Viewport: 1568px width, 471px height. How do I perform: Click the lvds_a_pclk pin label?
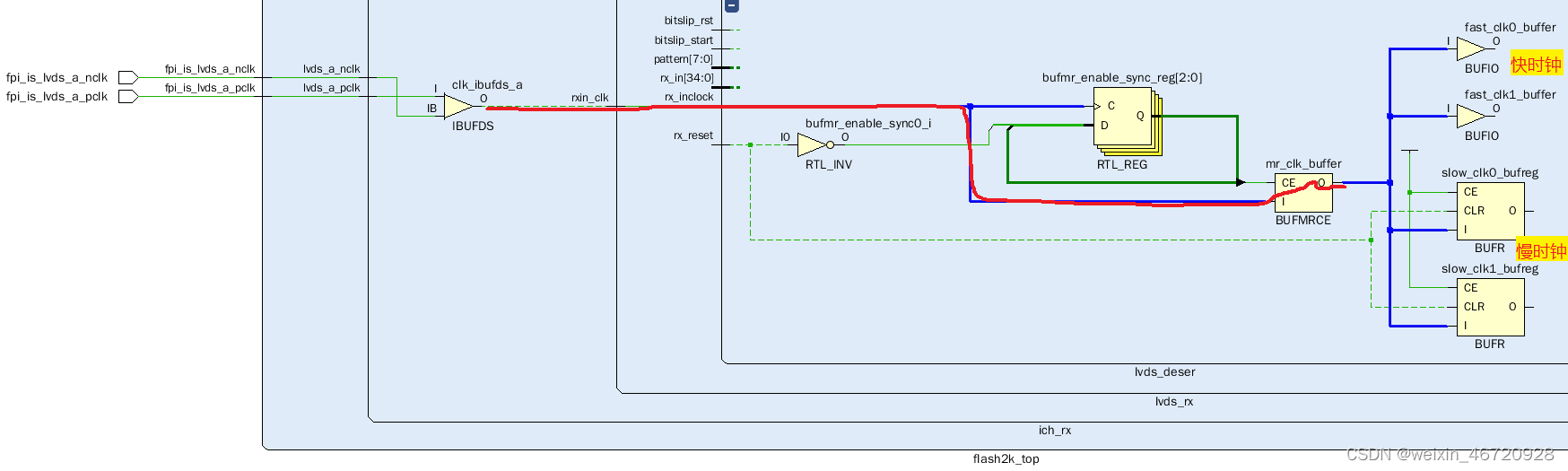coord(331,88)
